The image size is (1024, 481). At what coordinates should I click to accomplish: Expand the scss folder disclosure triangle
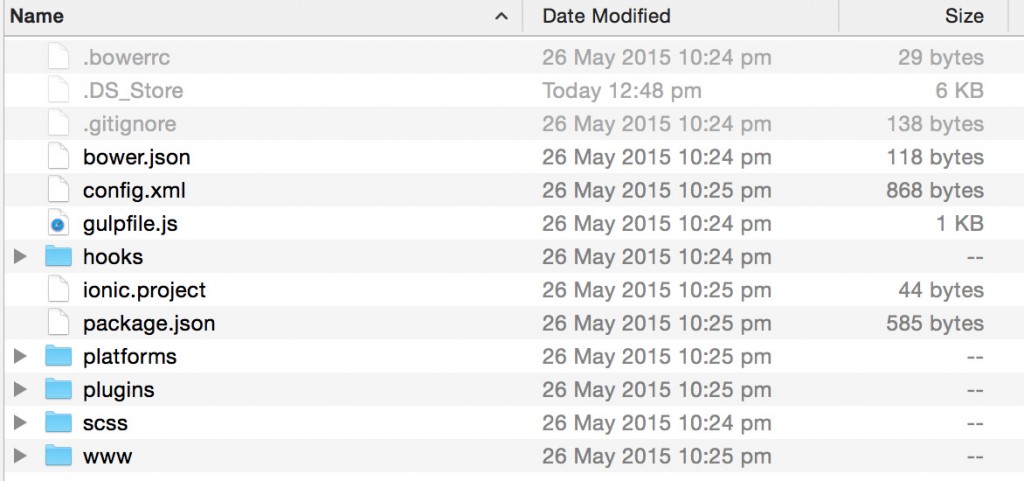[x=19, y=423]
